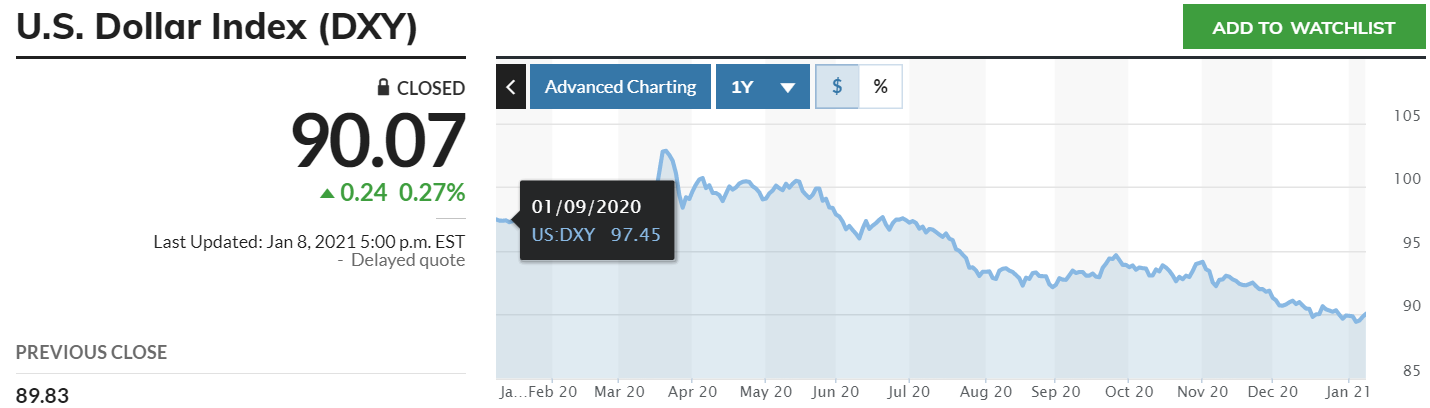Click the Oct 20 time axis marker
The height and width of the screenshot is (408, 1430).
(1129, 392)
